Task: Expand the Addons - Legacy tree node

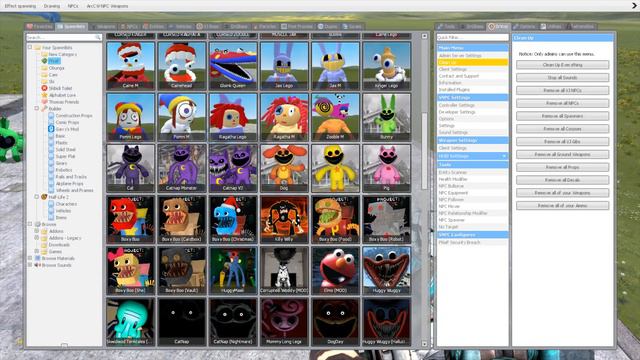Action: pyautogui.click(x=37, y=238)
